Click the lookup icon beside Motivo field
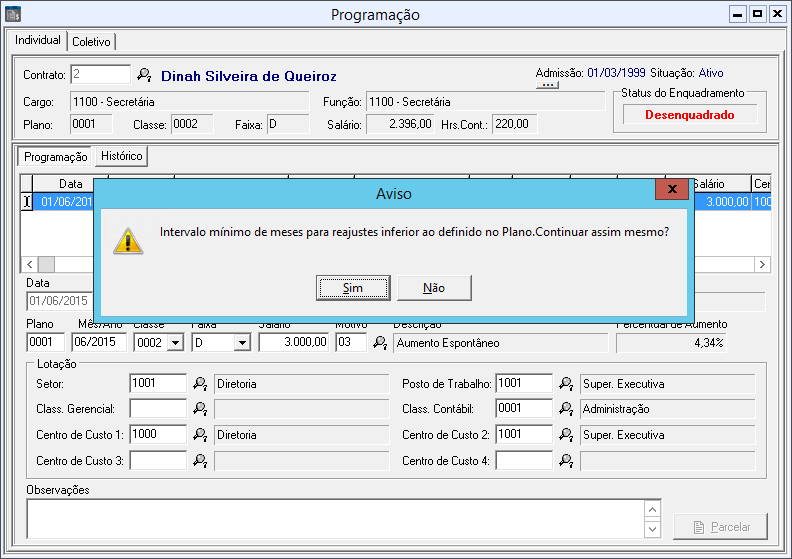 pyautogui.click(x=380, y=343)
